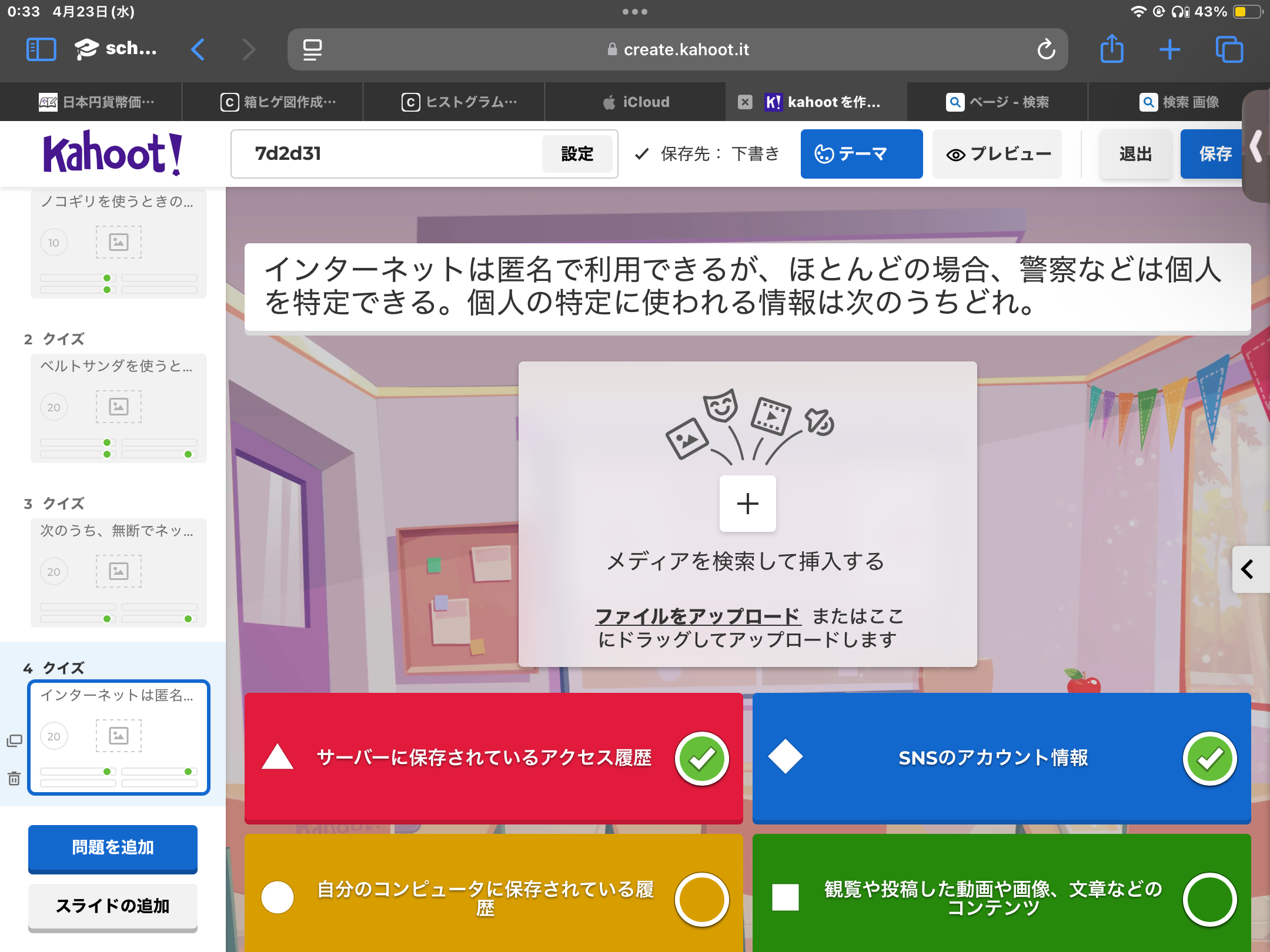Click the trash icon beside slide 4
This screenshot has width=1270, height=952.
(14, 779)
